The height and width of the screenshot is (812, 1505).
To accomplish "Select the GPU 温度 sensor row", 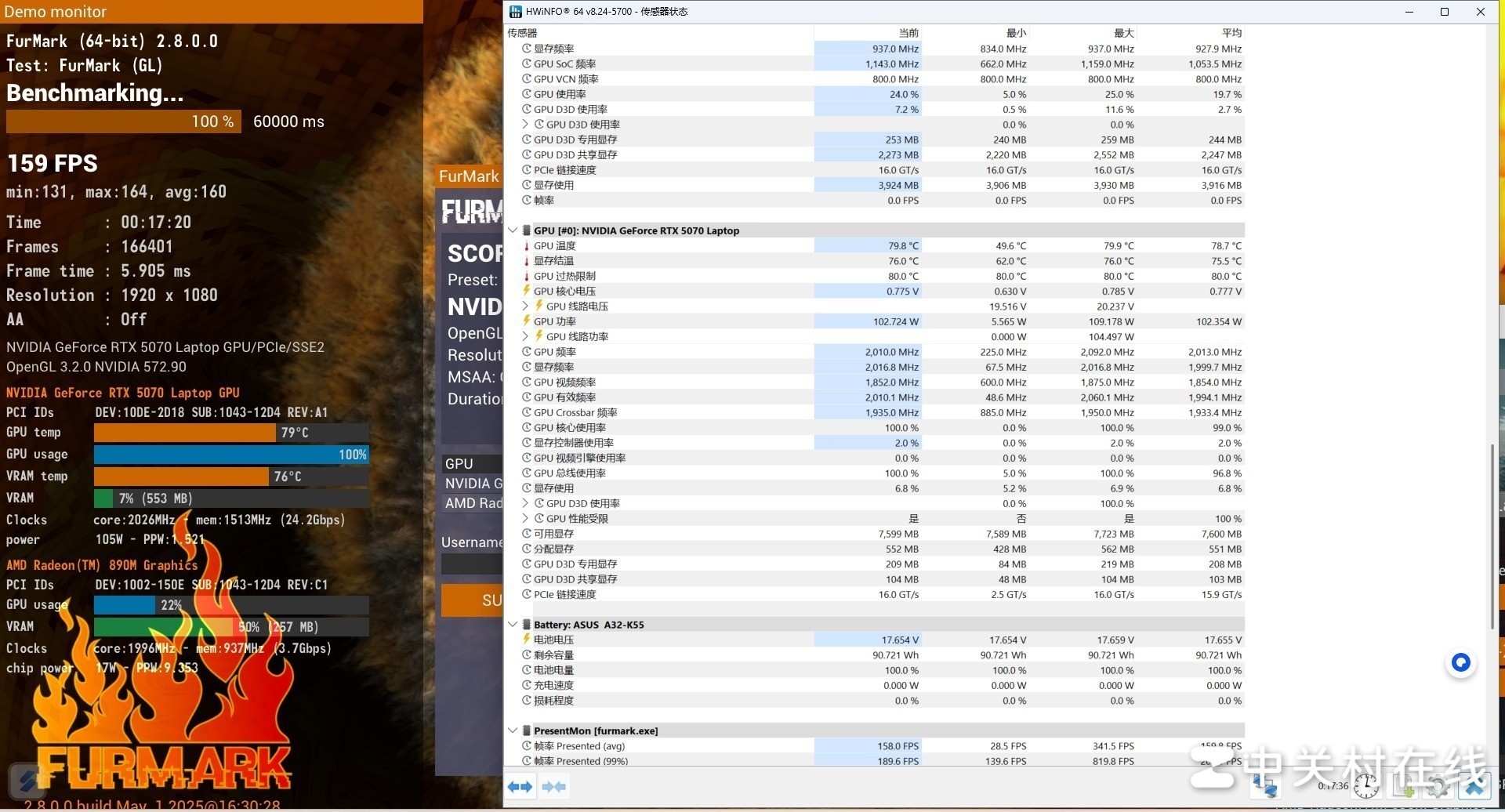I will click(x=875, y=246).
